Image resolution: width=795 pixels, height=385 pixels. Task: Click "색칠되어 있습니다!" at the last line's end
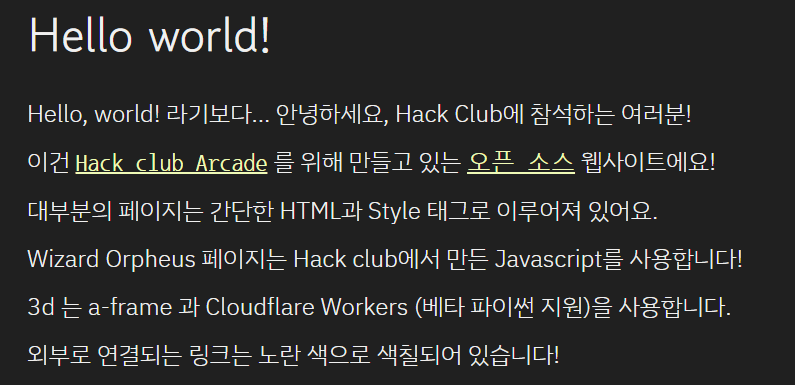coord(469,356)
